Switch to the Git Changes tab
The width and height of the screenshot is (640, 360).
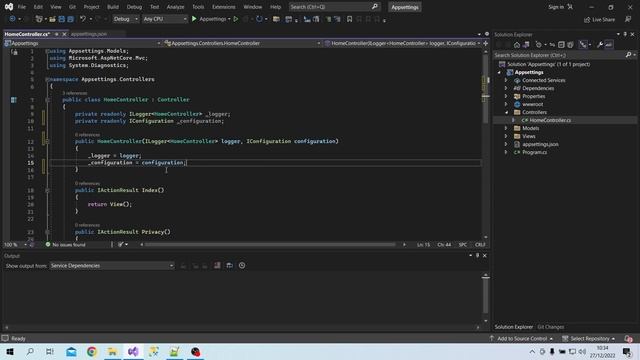click(551, 327)
